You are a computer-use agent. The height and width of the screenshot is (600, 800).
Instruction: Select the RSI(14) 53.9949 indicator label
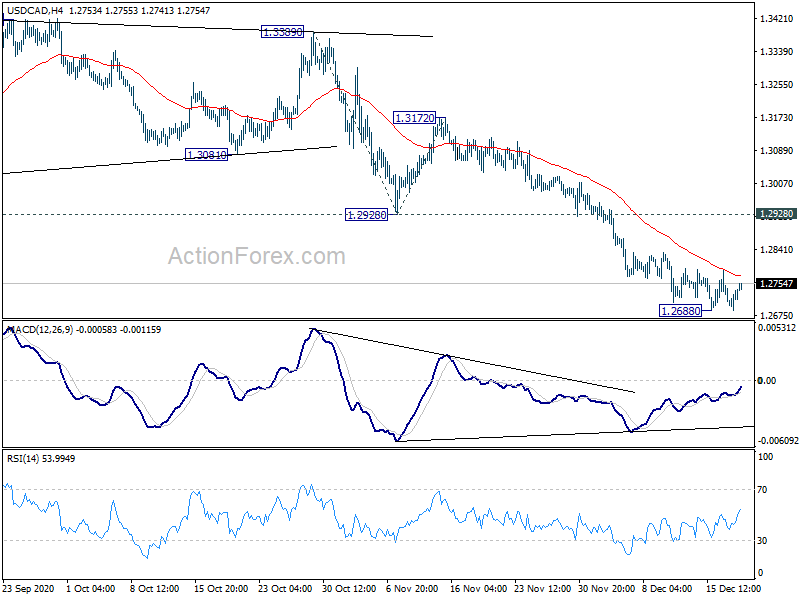pyautogui.click(x=41, y=459)
